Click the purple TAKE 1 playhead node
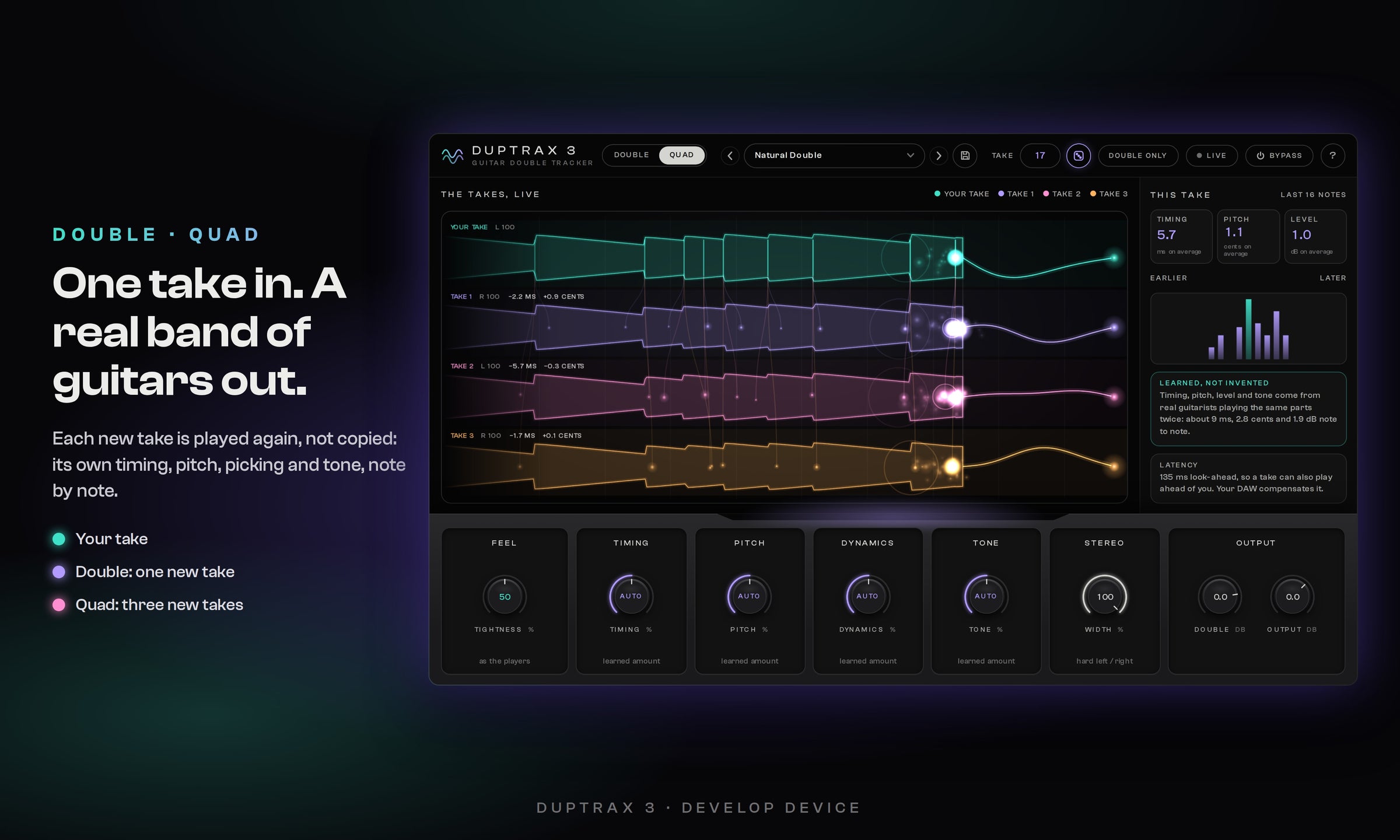Viewport: 1400px width, 840px height. point(955,328)
